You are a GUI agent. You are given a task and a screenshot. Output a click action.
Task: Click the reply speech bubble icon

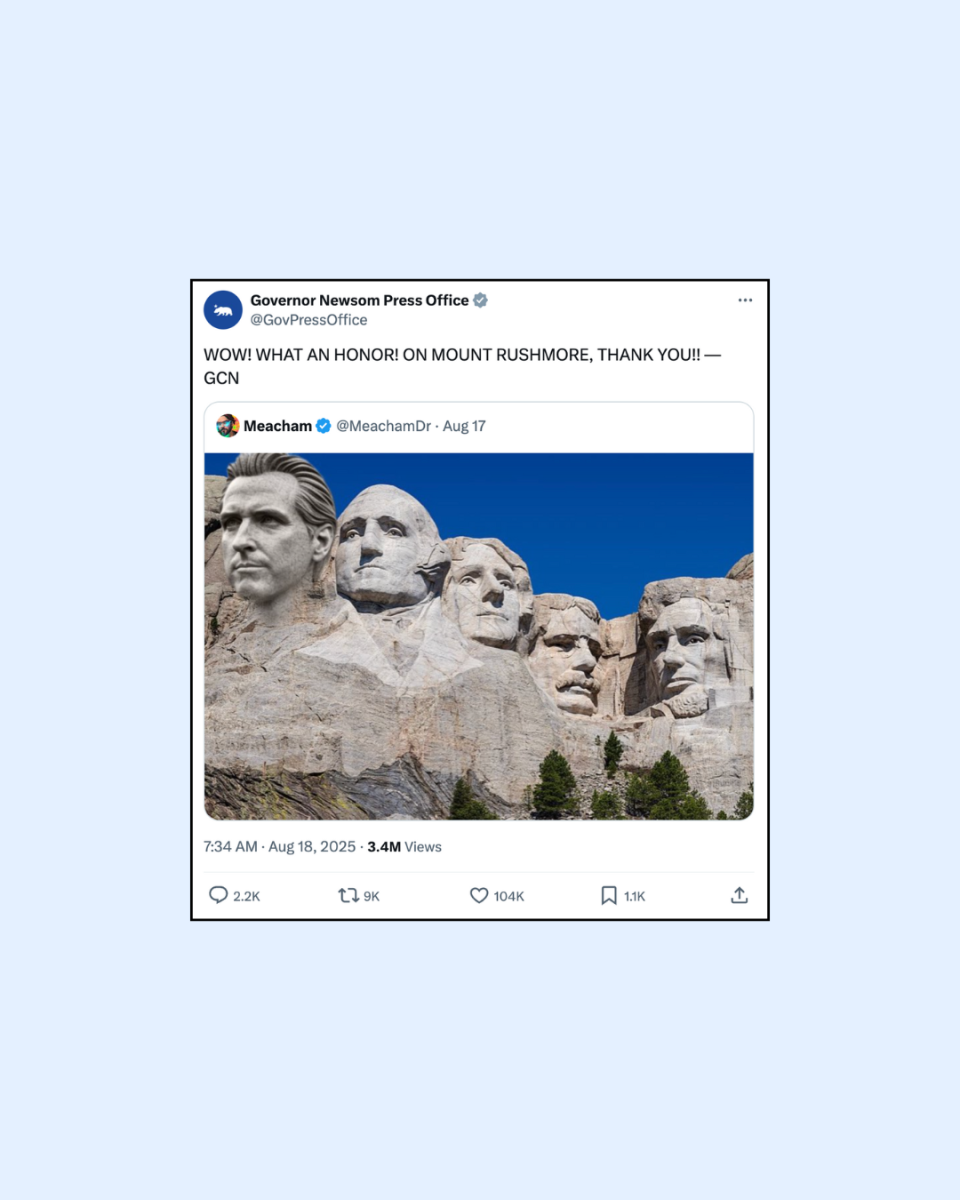[x=218, y=895]
